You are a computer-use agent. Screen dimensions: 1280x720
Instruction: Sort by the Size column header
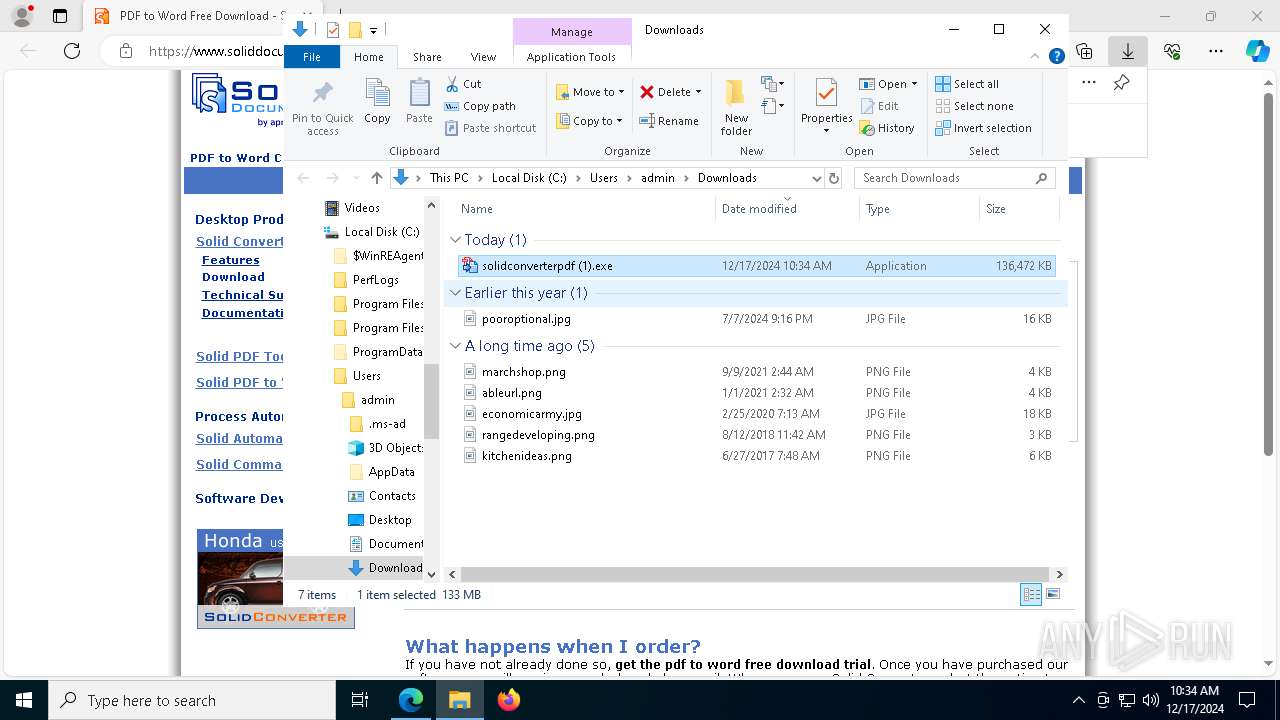(1018, 209)
